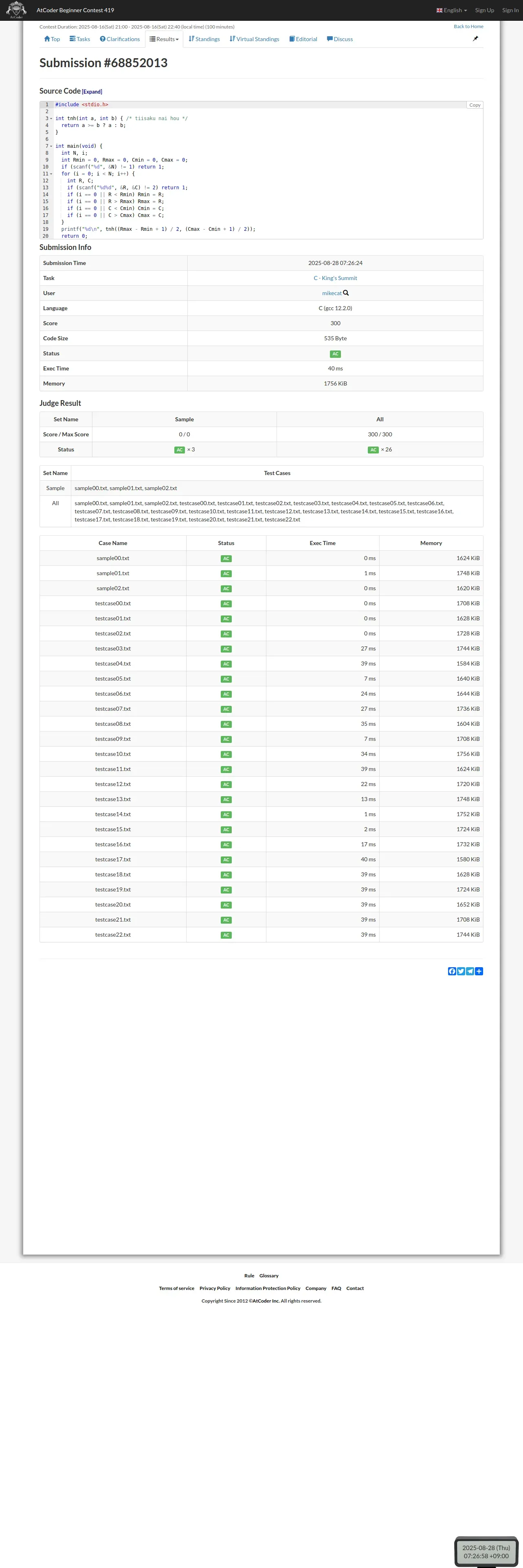Share via the Facebook icon

point(452,971)
